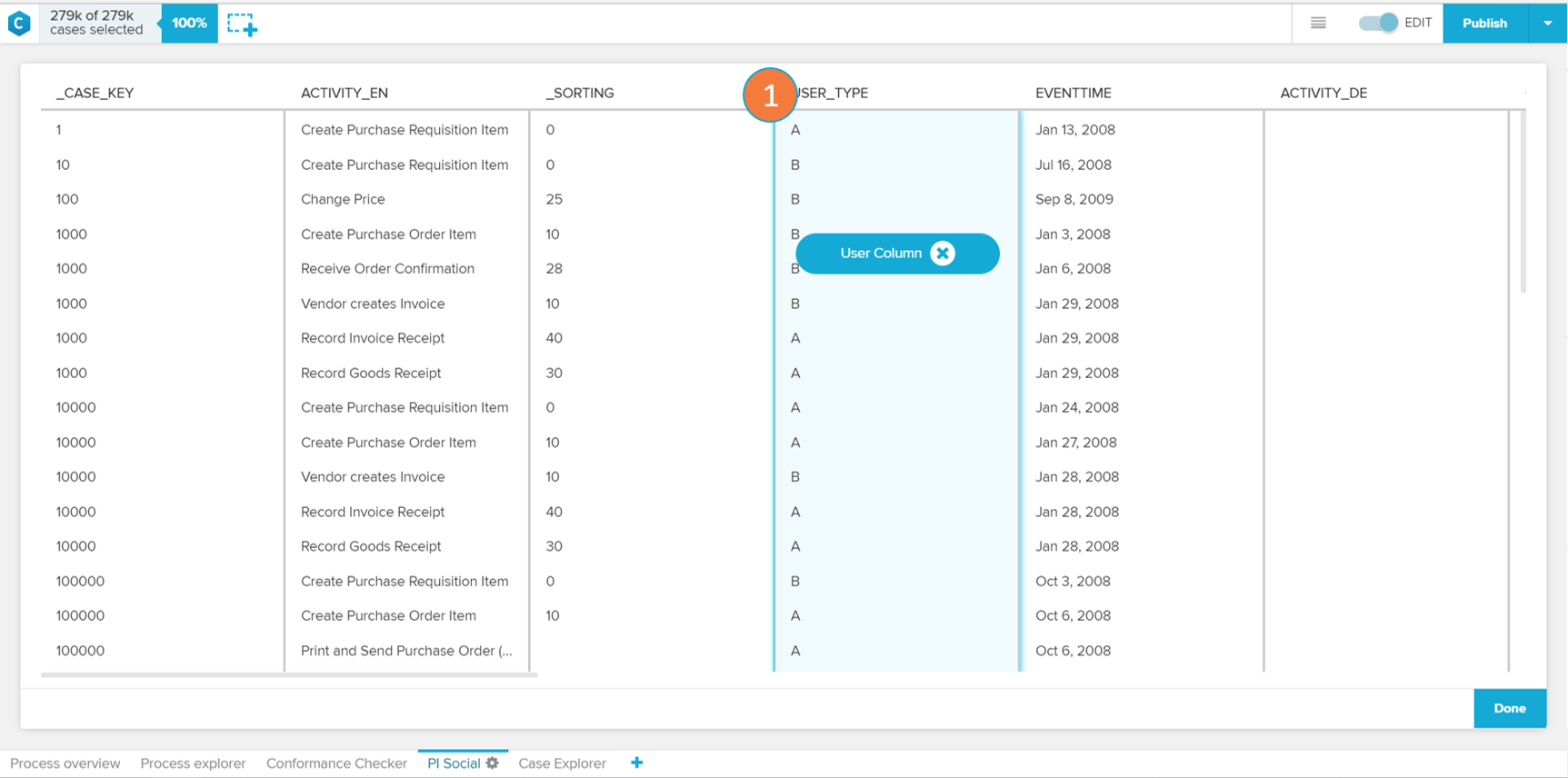Click the vertical scrollbar at right
This screenshot has height=778, width=1568.
[1523, 202]
